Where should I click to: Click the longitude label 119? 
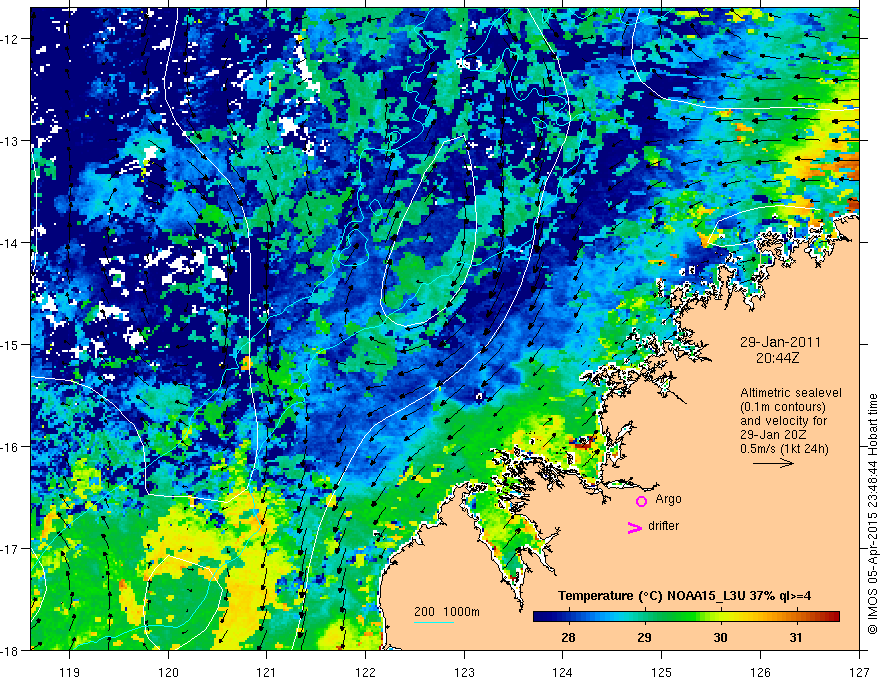click(70, 672)
